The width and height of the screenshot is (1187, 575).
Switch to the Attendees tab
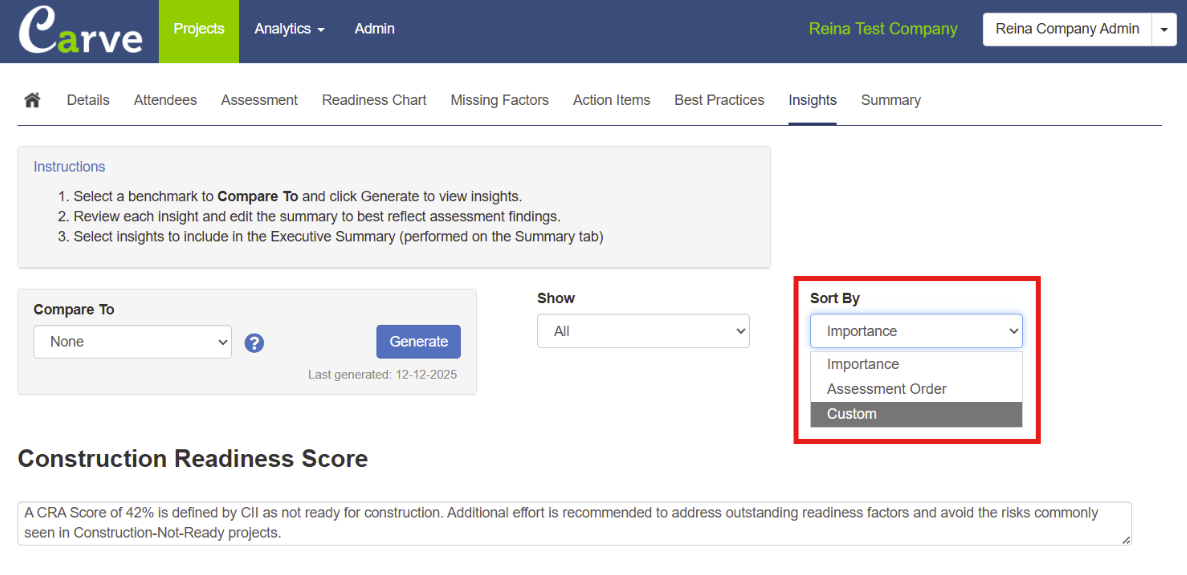tap(165, 100)
